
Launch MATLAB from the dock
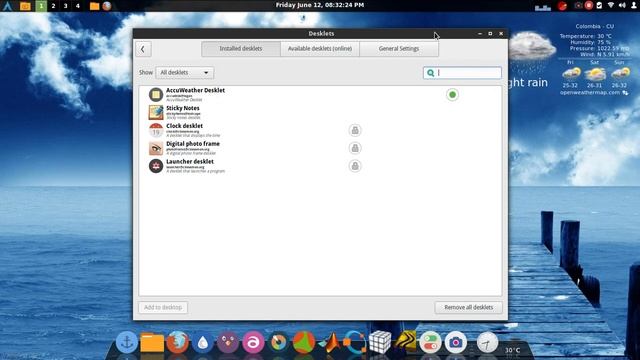tap(330, 342)
